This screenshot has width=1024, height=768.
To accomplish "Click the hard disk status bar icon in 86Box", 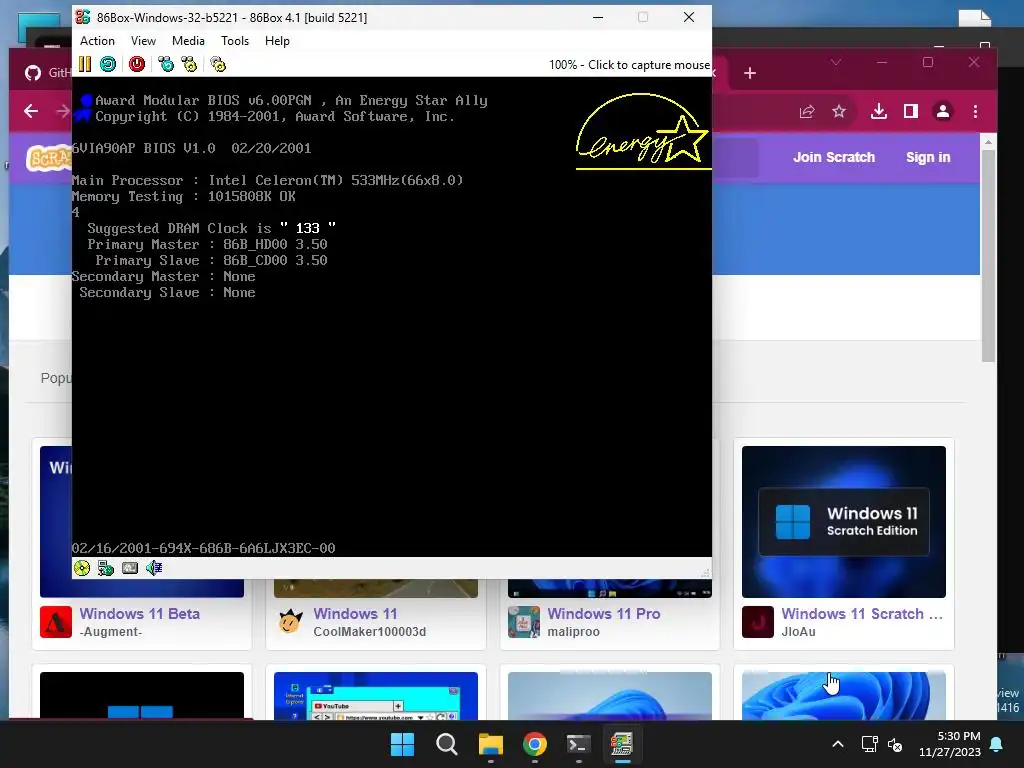I will click(130, 568).
